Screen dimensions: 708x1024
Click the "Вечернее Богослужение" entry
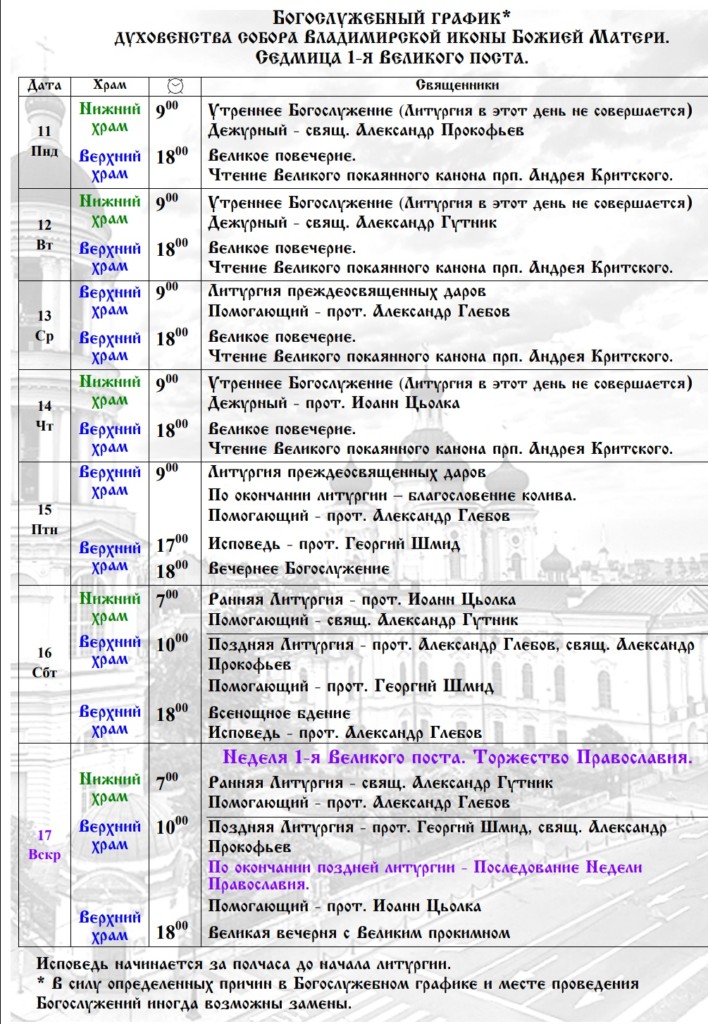298,569
